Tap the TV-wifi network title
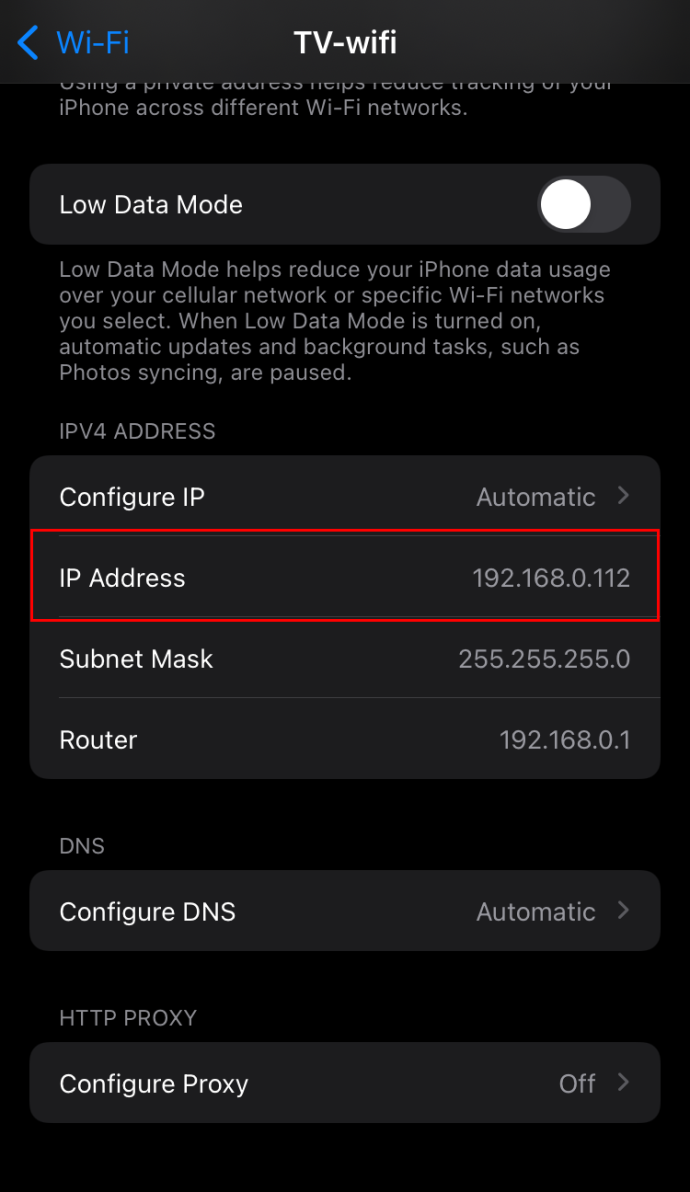Viewport: 690px width, 1192px height. coord(345,42)
